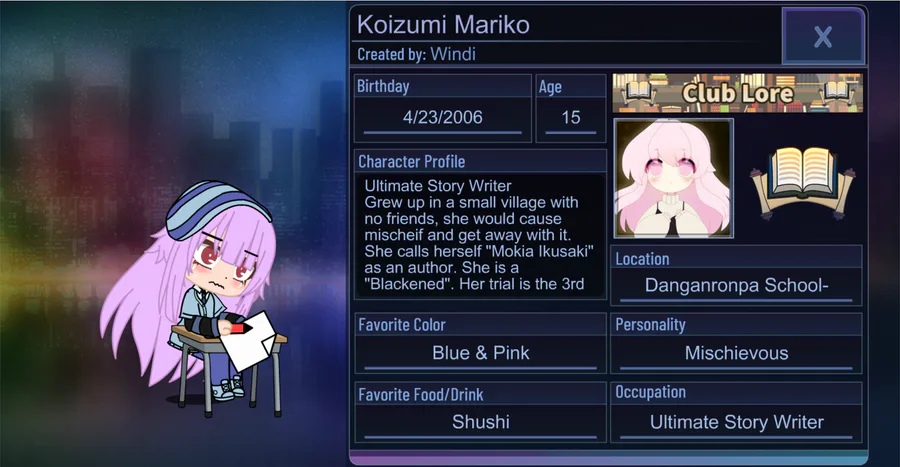Edit the Age field showing 15
Screen dimensions: 900x467
[571, 118]
